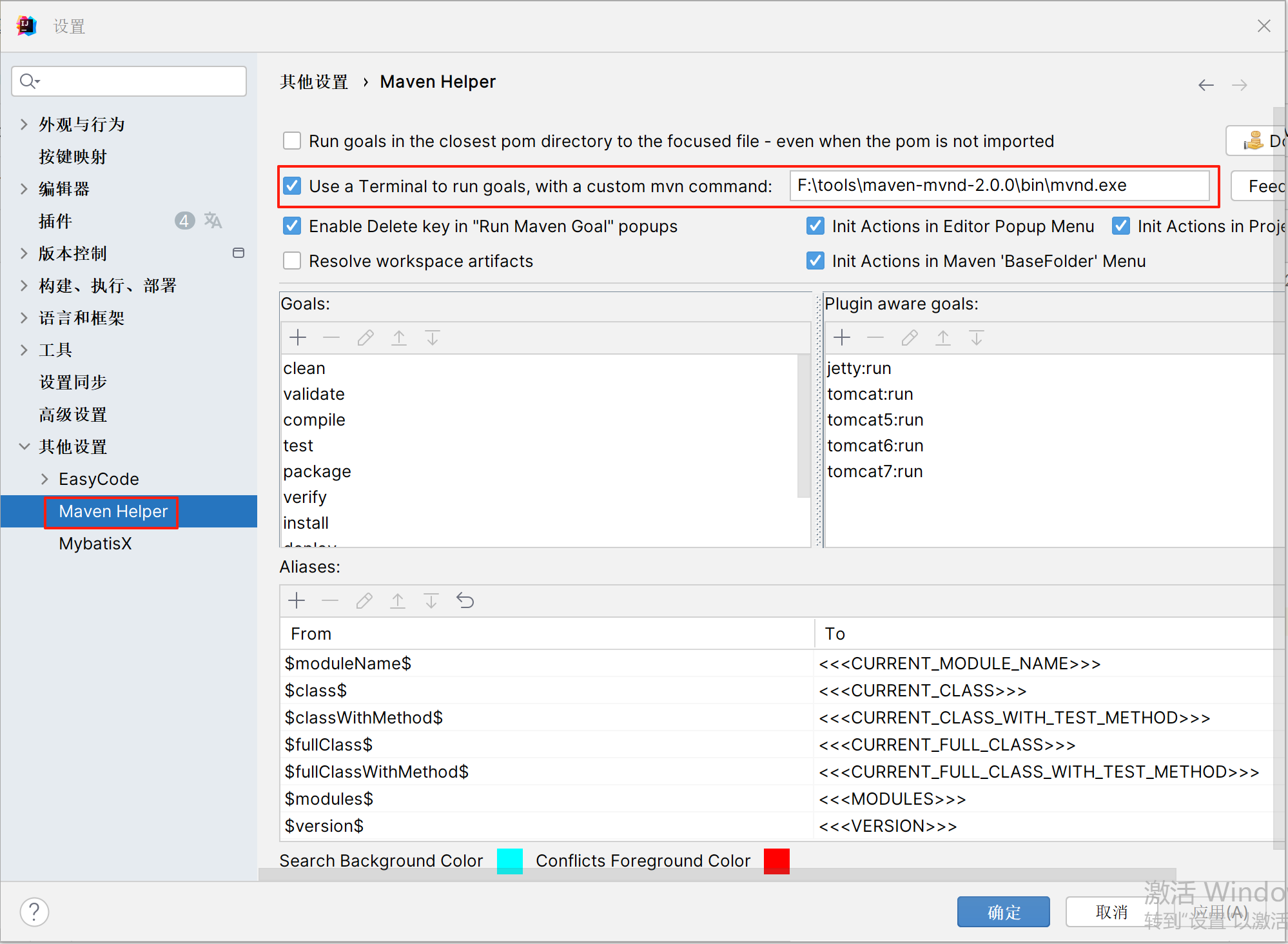Click the help question mark icon

pos(34,912)
